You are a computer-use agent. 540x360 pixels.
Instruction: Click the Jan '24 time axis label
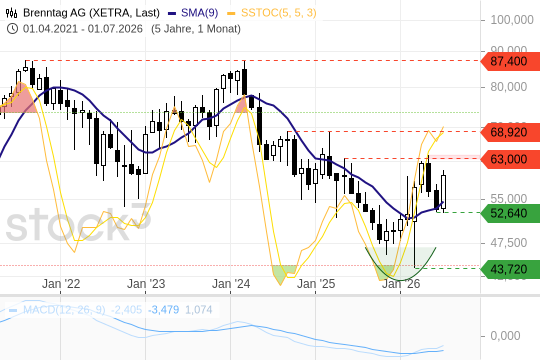click(231, 284)
